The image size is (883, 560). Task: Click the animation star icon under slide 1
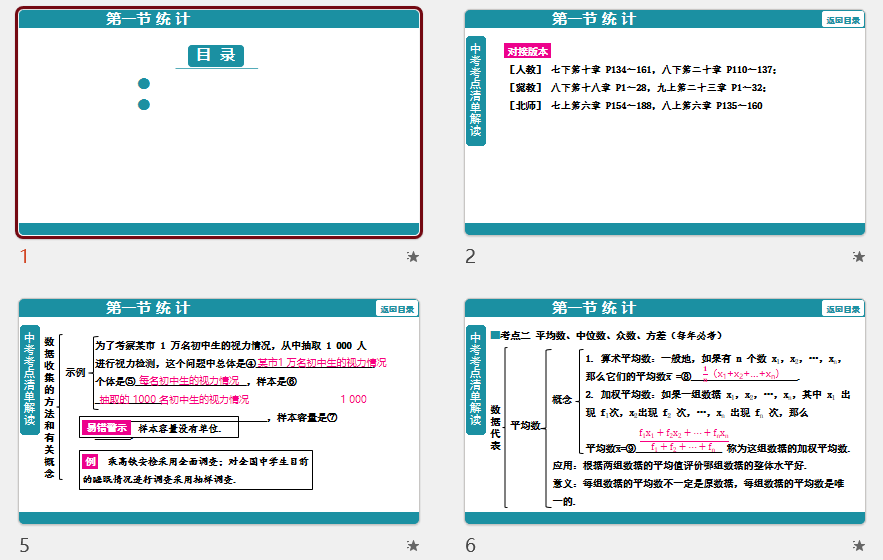(x=413, y=257)
